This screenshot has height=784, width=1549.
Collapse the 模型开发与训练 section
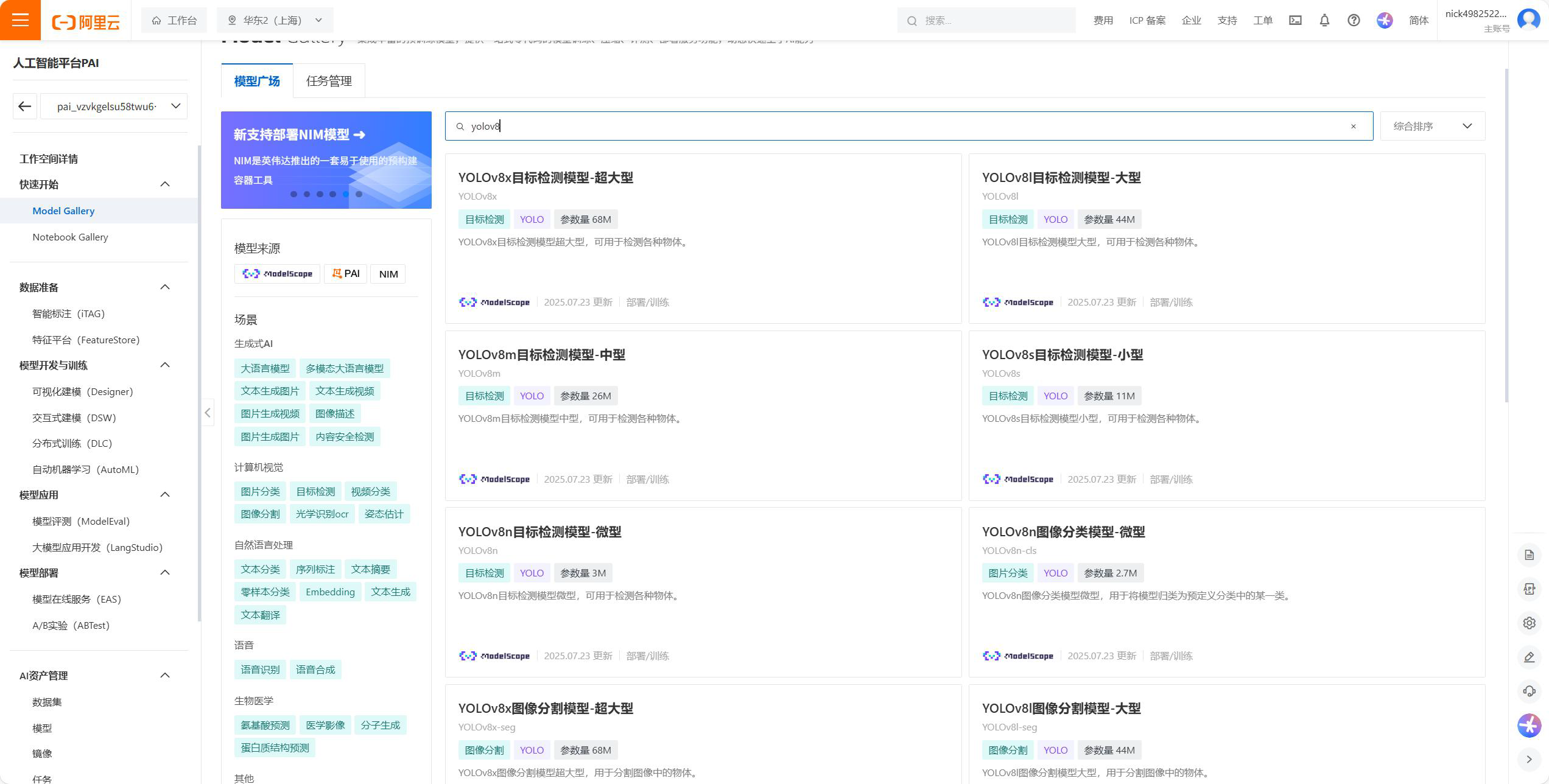pos(165,365)
